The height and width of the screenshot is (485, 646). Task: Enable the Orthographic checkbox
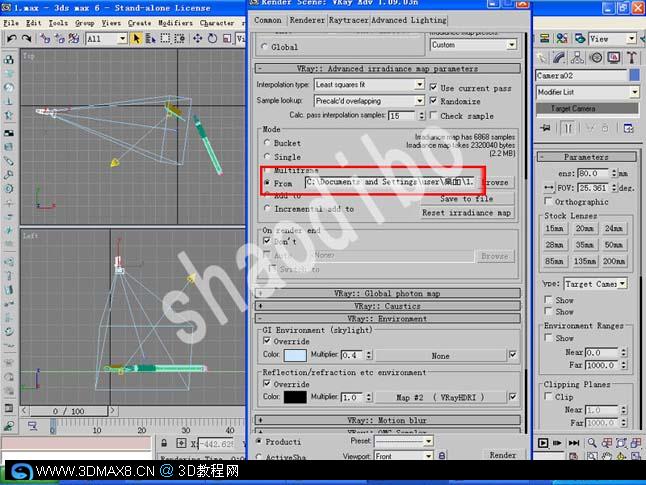pyautogui.click(x=548, y=201)
